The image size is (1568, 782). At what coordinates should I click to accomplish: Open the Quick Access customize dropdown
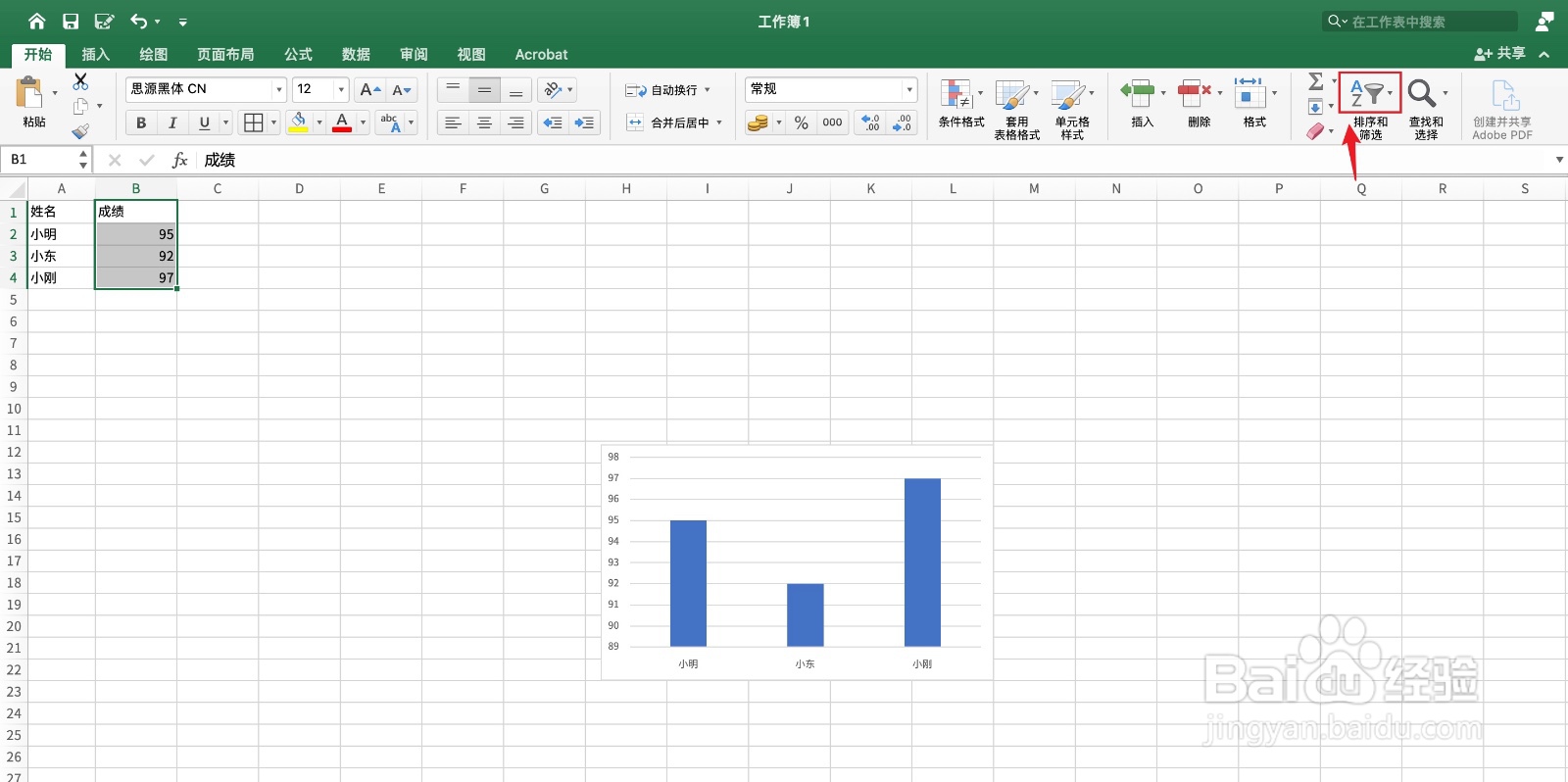[182, 21]
